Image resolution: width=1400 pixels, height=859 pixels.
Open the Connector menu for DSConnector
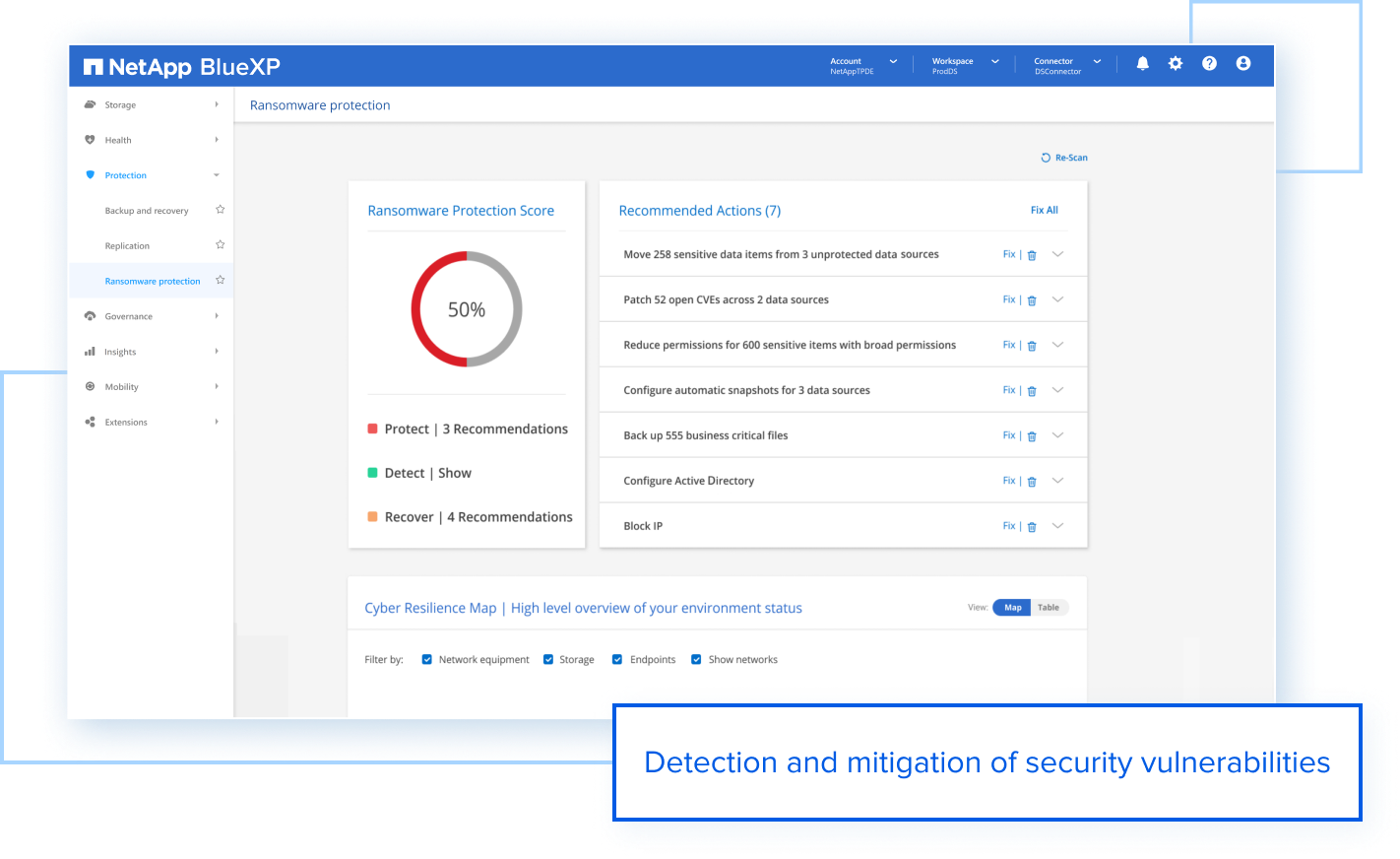1097,62
